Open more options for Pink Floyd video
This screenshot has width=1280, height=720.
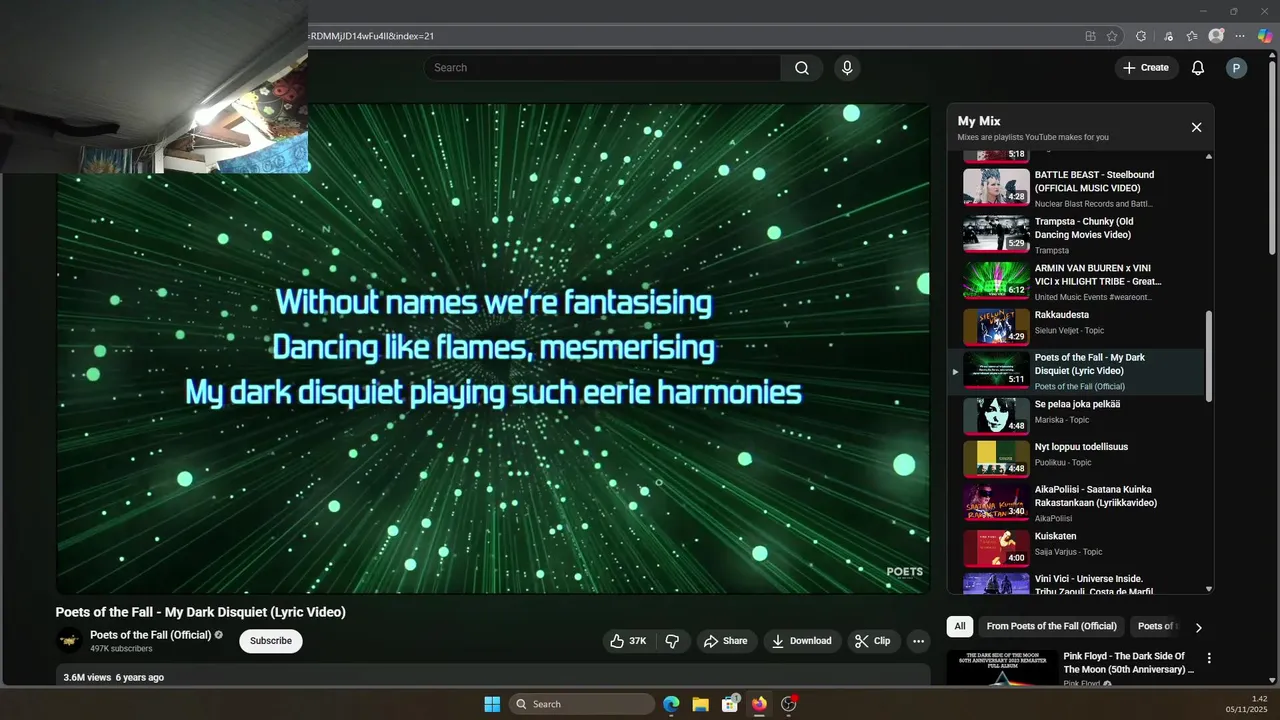click(x=1209, y=658)
